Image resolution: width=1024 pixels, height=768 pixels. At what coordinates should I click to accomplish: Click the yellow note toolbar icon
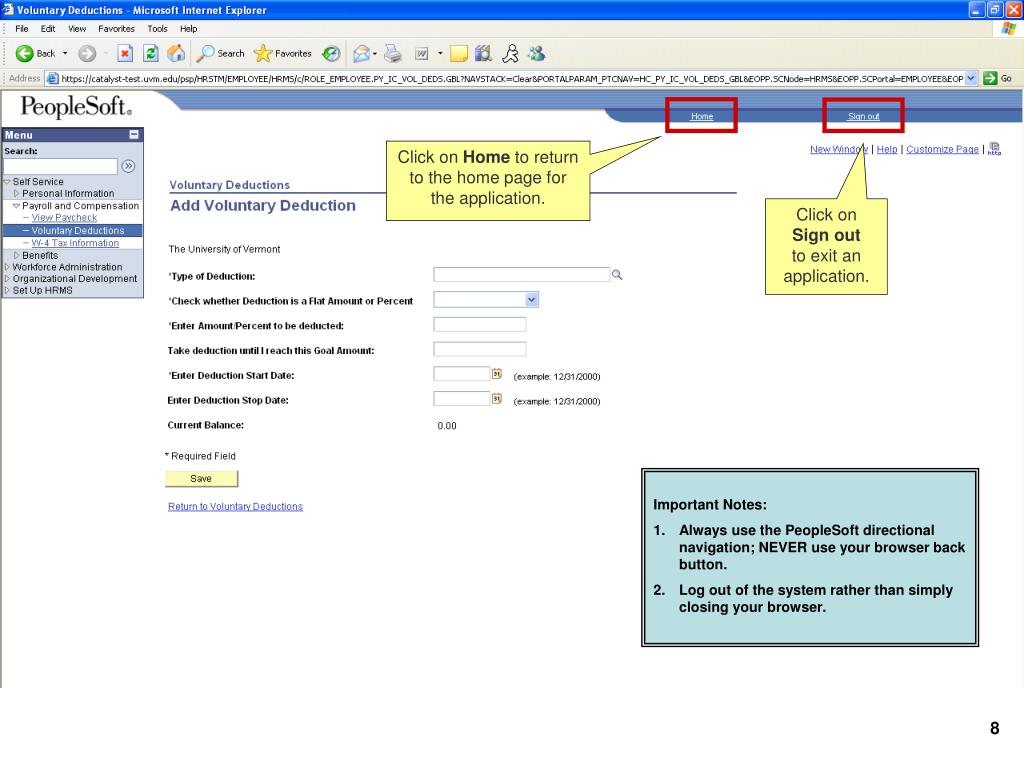(459, 54)
